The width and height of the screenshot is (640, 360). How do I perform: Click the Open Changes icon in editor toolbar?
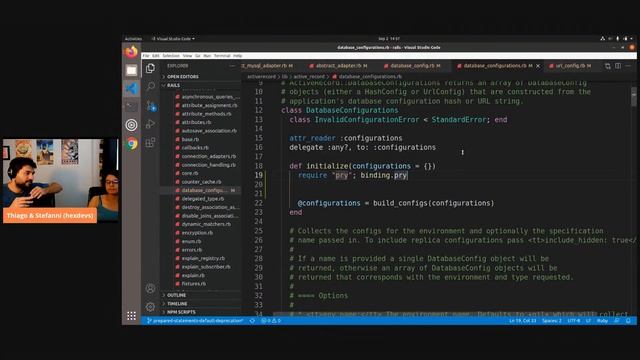pos(608,66)
